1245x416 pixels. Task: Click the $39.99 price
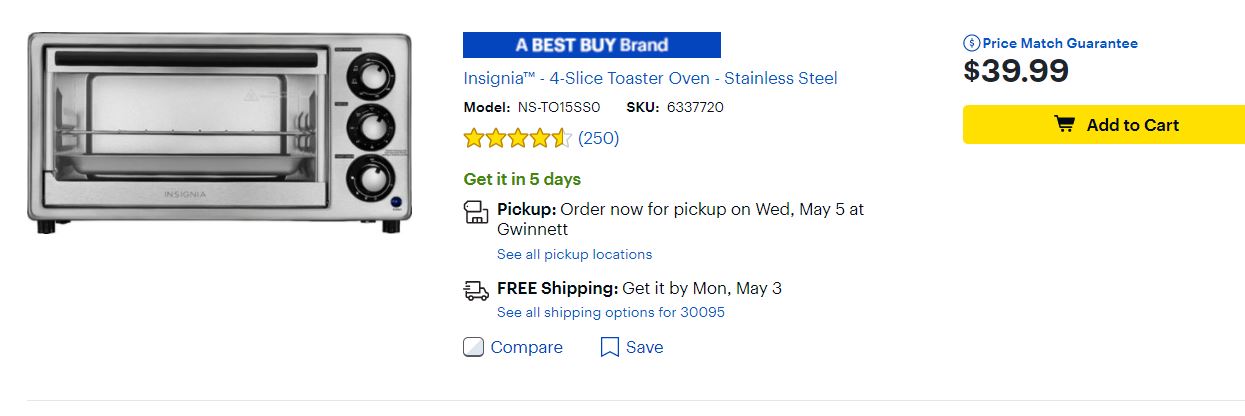click(x=1016, y=71)
